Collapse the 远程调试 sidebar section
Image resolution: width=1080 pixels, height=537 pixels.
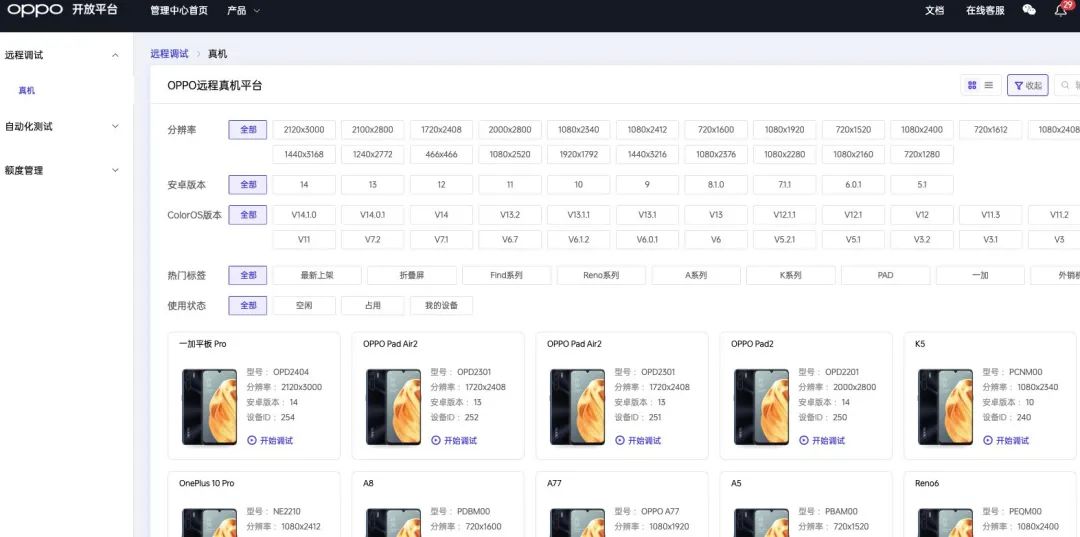coord(115,55)
